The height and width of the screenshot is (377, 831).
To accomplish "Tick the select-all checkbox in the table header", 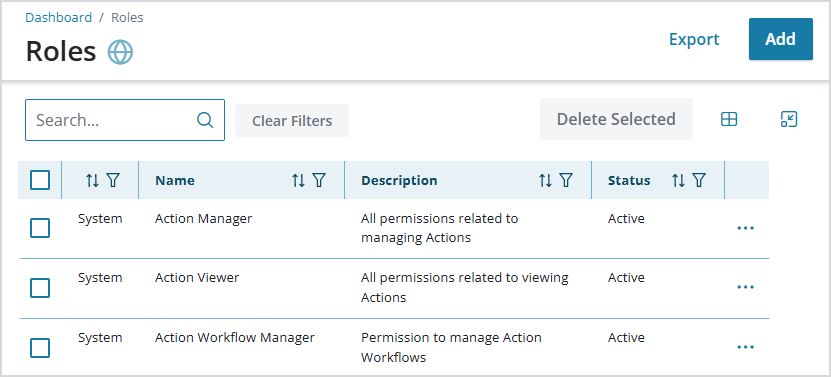I will click(40, 180).
